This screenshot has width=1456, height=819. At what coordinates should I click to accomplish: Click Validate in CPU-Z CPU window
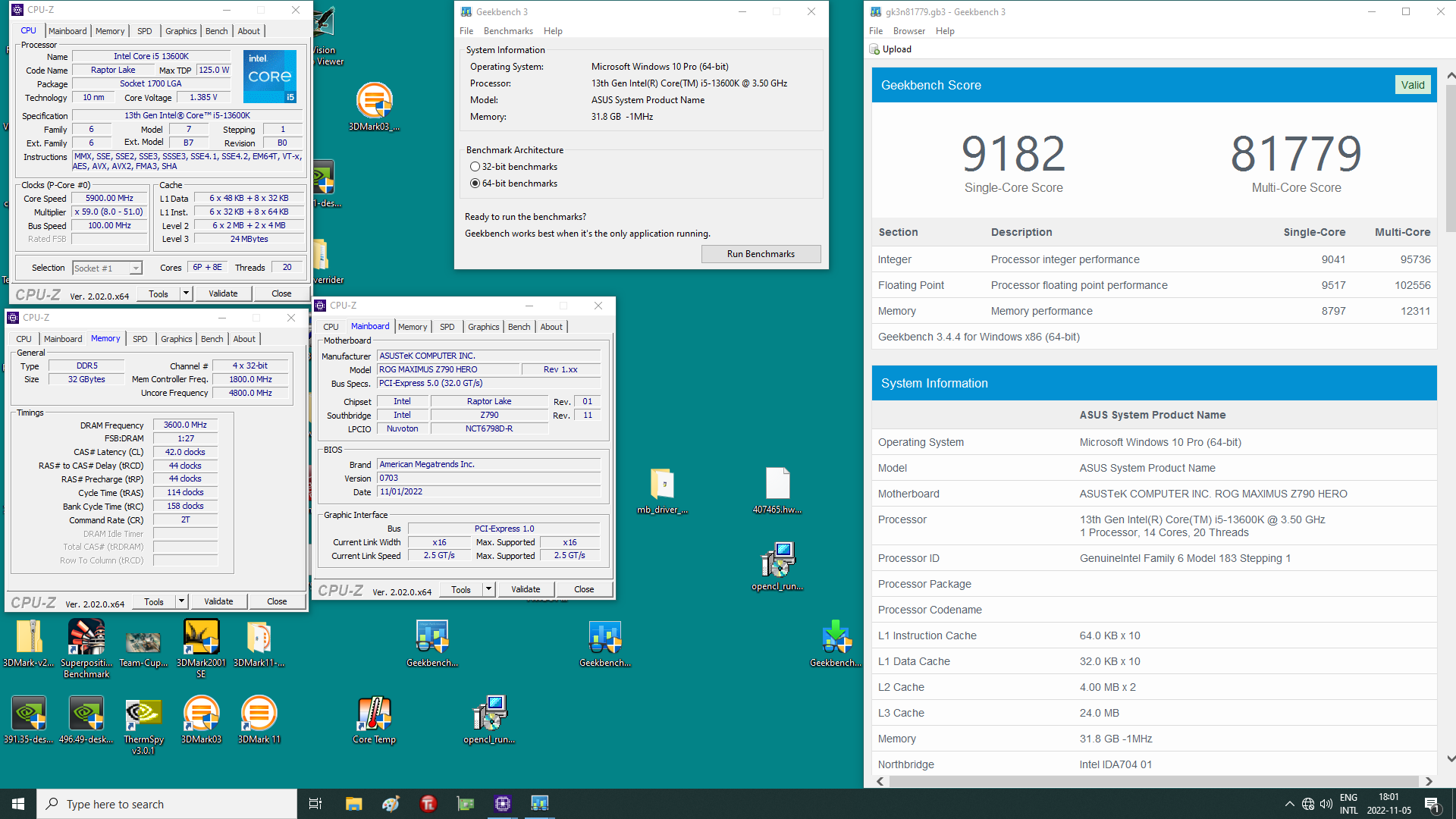click(x=223, y=293)
